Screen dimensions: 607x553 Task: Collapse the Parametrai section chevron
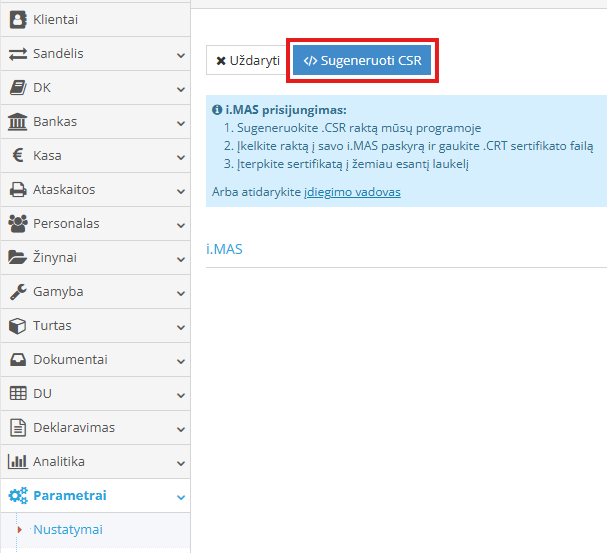180,496
